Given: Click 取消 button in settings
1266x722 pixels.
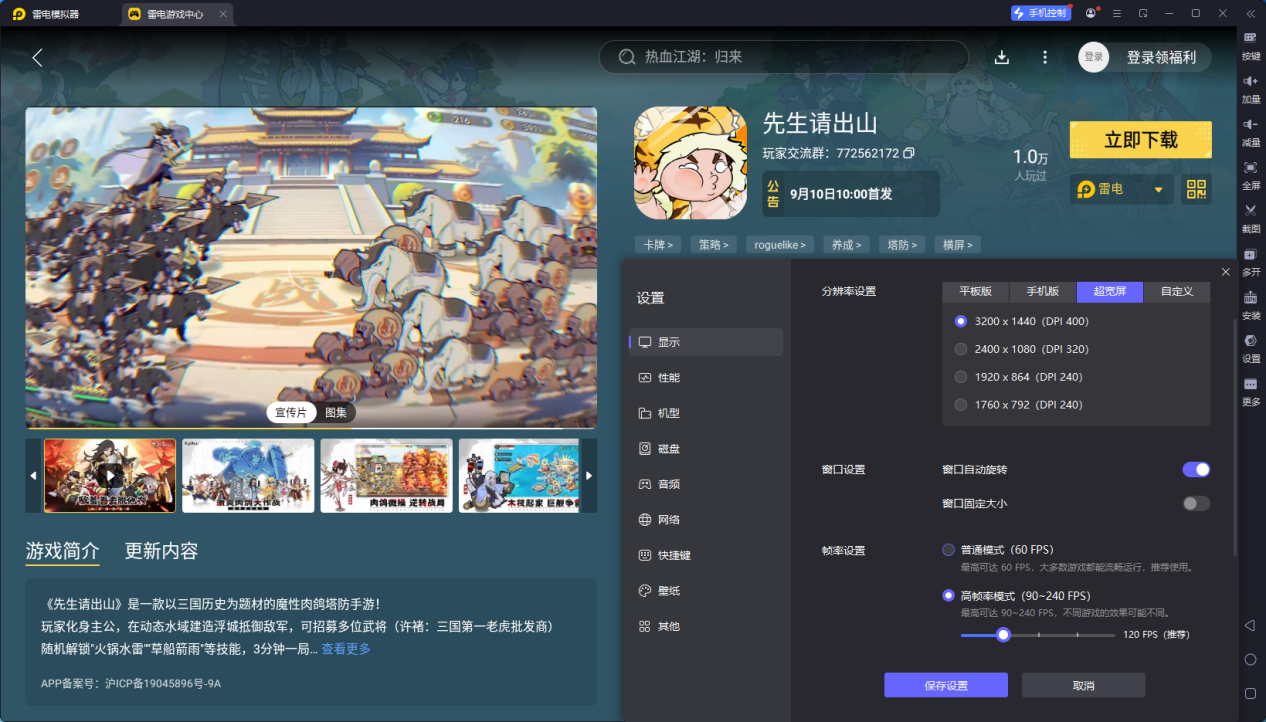Looking at the screenshot, I should [1083, 685].
